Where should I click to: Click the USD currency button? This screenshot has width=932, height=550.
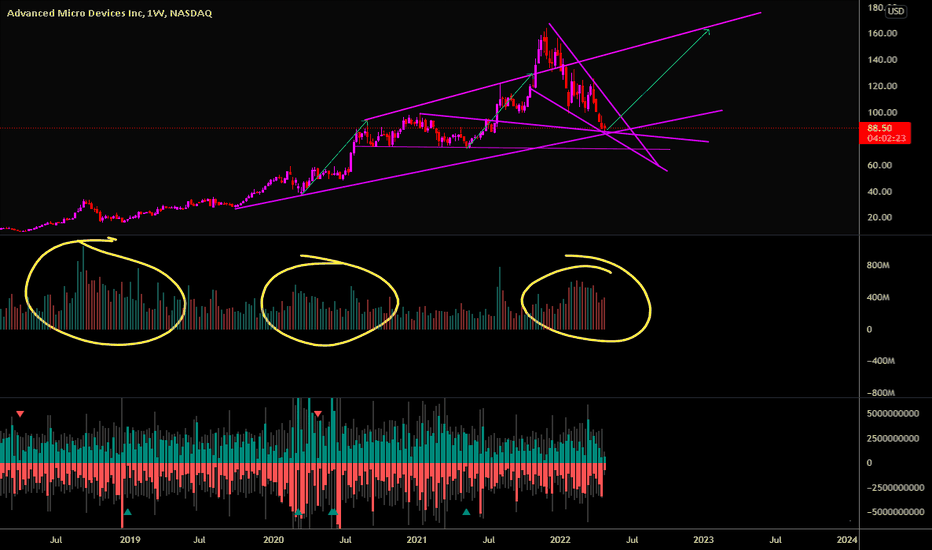(896, 11)
